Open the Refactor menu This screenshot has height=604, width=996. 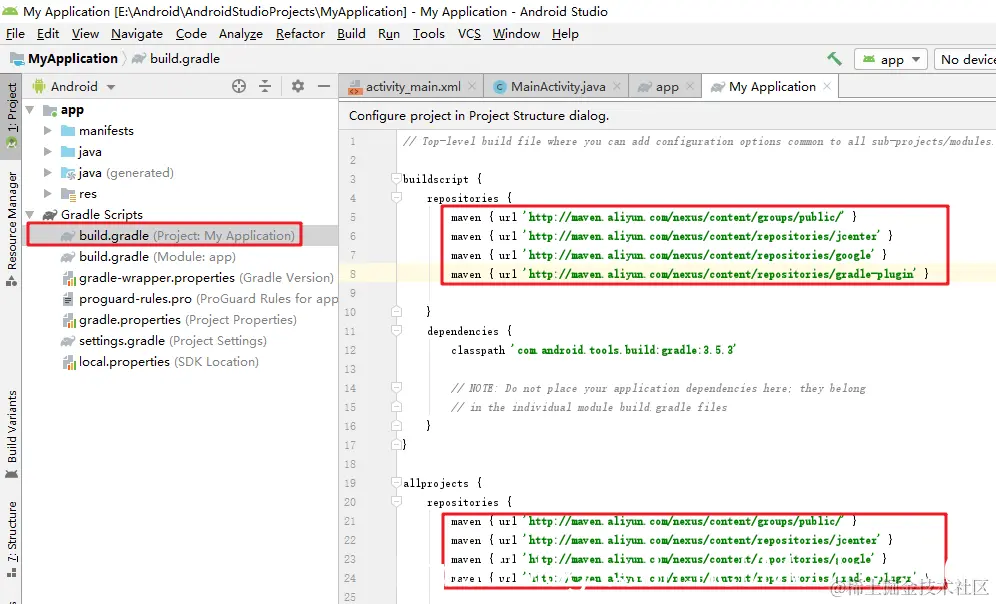pyautogui.click(x=300, y=34)
